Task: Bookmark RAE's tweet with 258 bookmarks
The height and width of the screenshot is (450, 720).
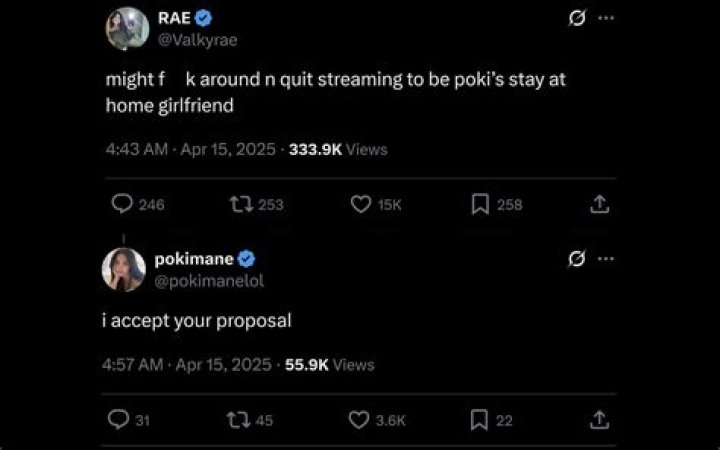Action: 480,204
